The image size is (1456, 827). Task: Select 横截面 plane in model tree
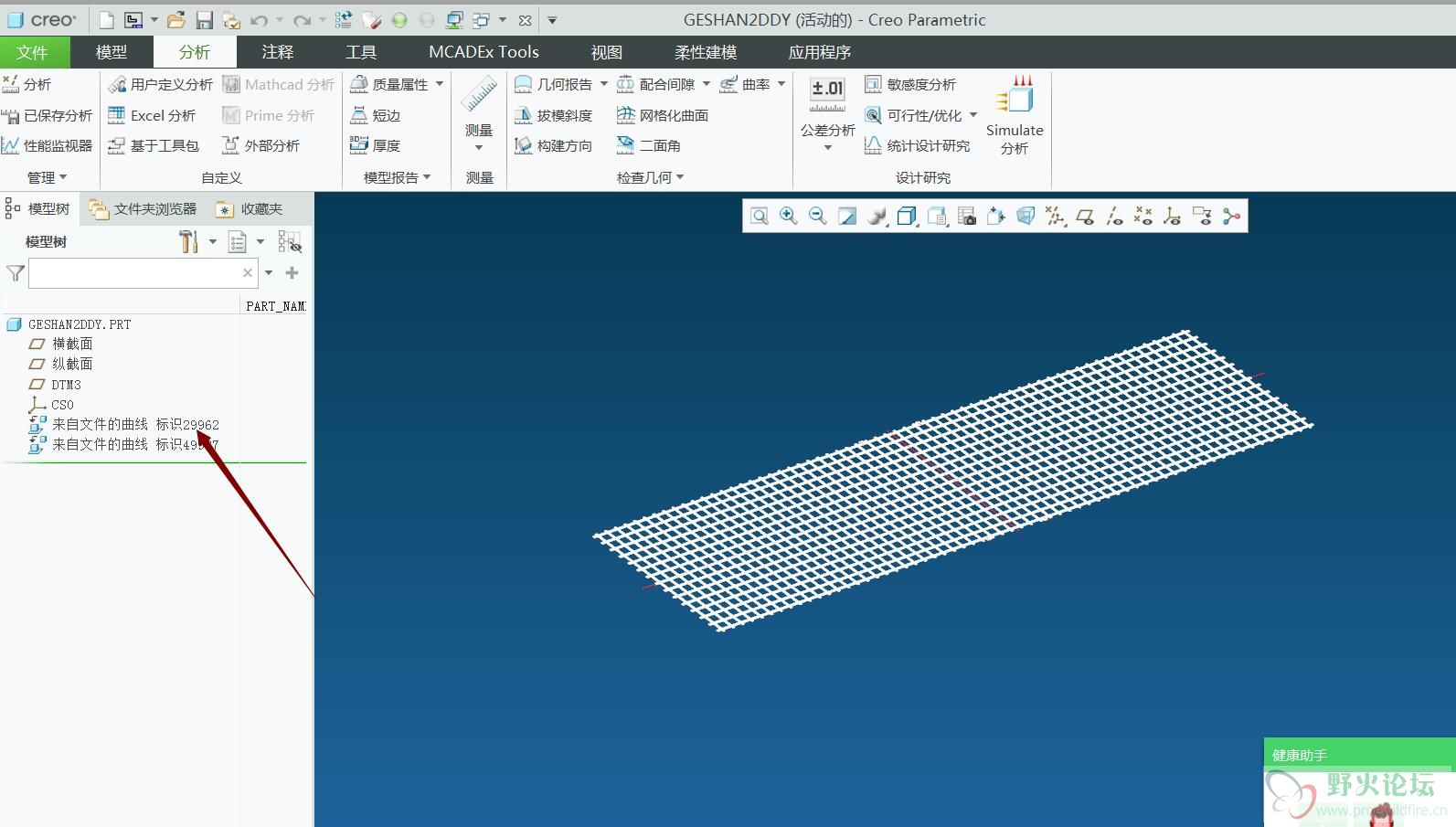point(60,344)
